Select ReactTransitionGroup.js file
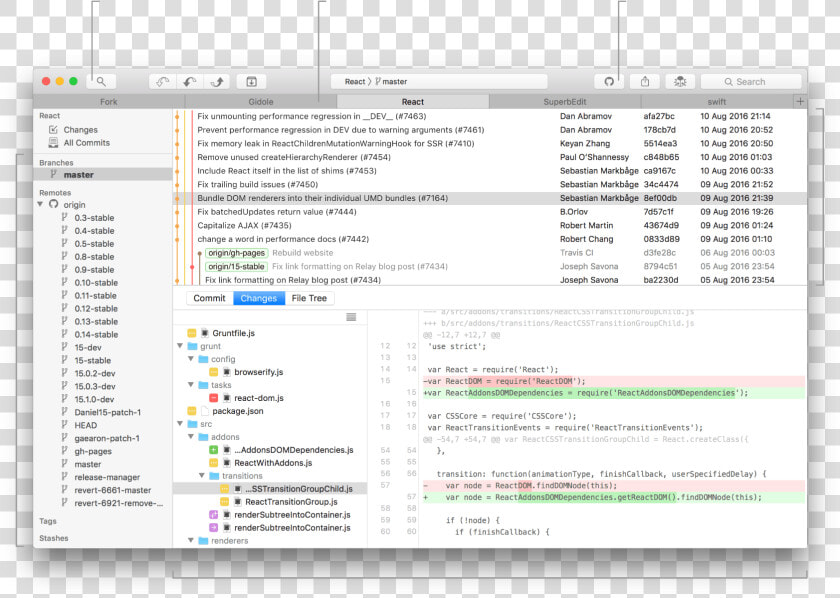840x598 pixels. click(x=291, y=502)
